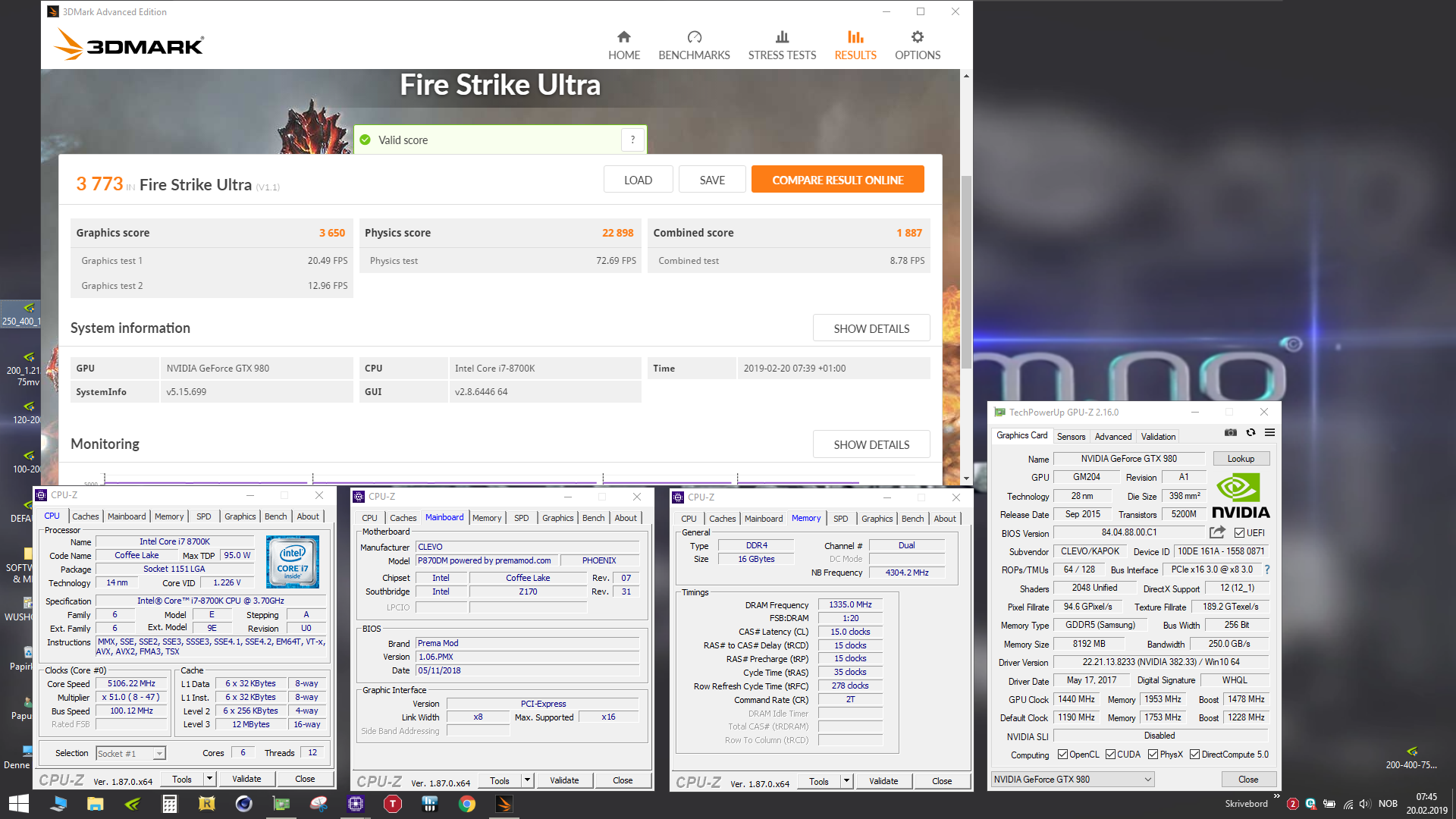Click 3DMark scrollbar up arrow
This screenshot has height=819, width=1456.
[x=966, y=75]
